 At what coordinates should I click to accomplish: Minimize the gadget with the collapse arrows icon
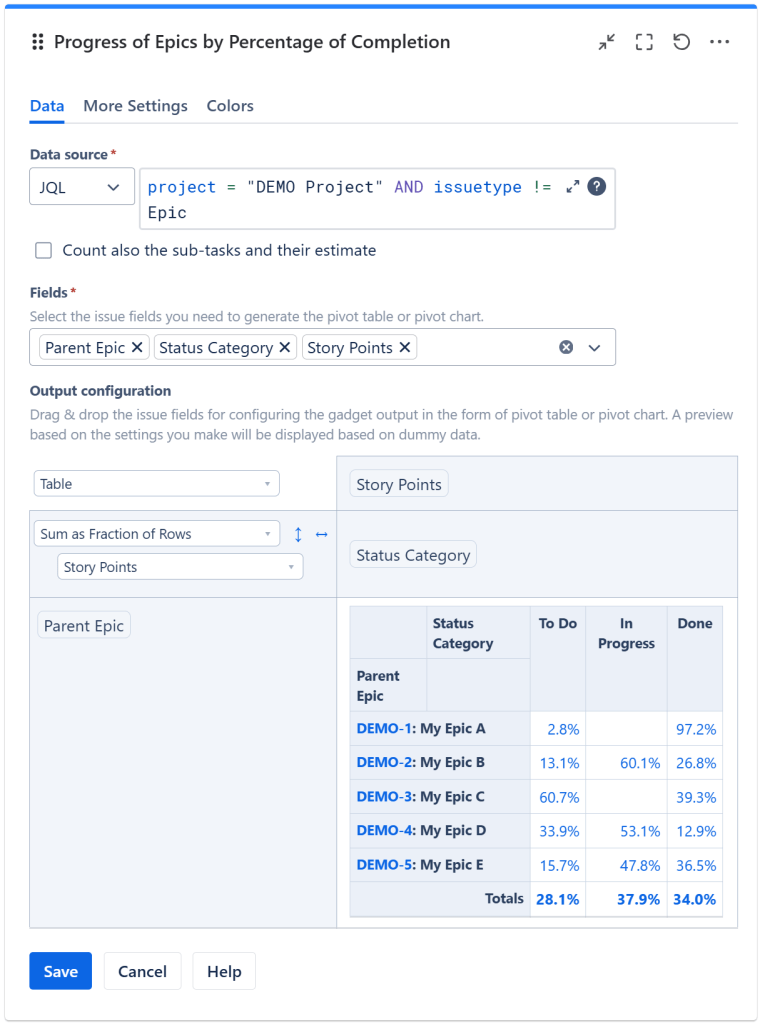click(607, 42)
